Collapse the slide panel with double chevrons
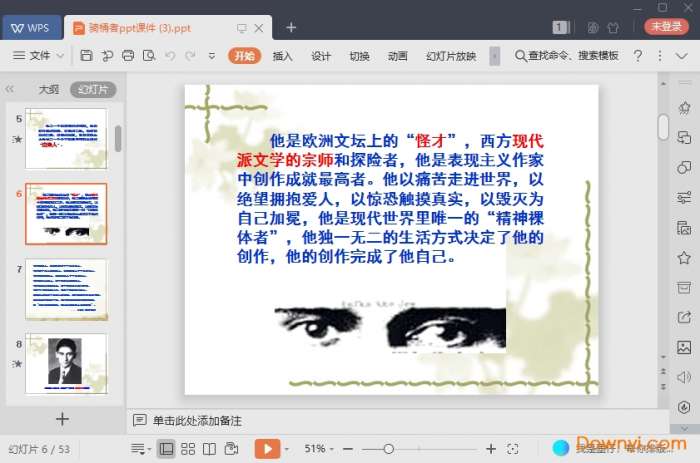The width and height of the screenshot is (700, 463). tap(9, 89)
